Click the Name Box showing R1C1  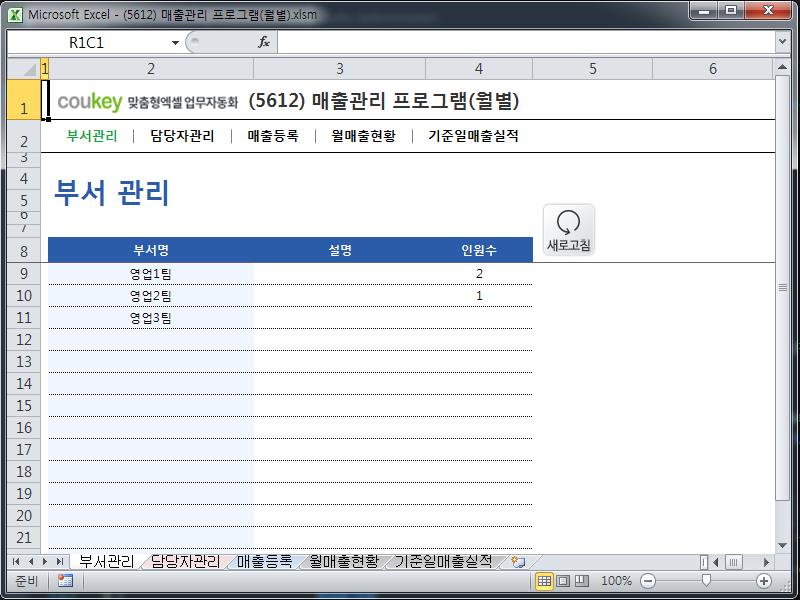coord(87,43)
